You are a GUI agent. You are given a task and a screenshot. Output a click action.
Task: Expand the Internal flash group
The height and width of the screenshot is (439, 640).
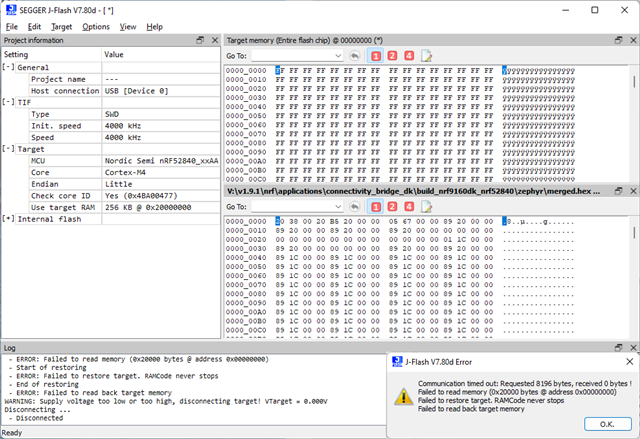click(x=9, y=218)
